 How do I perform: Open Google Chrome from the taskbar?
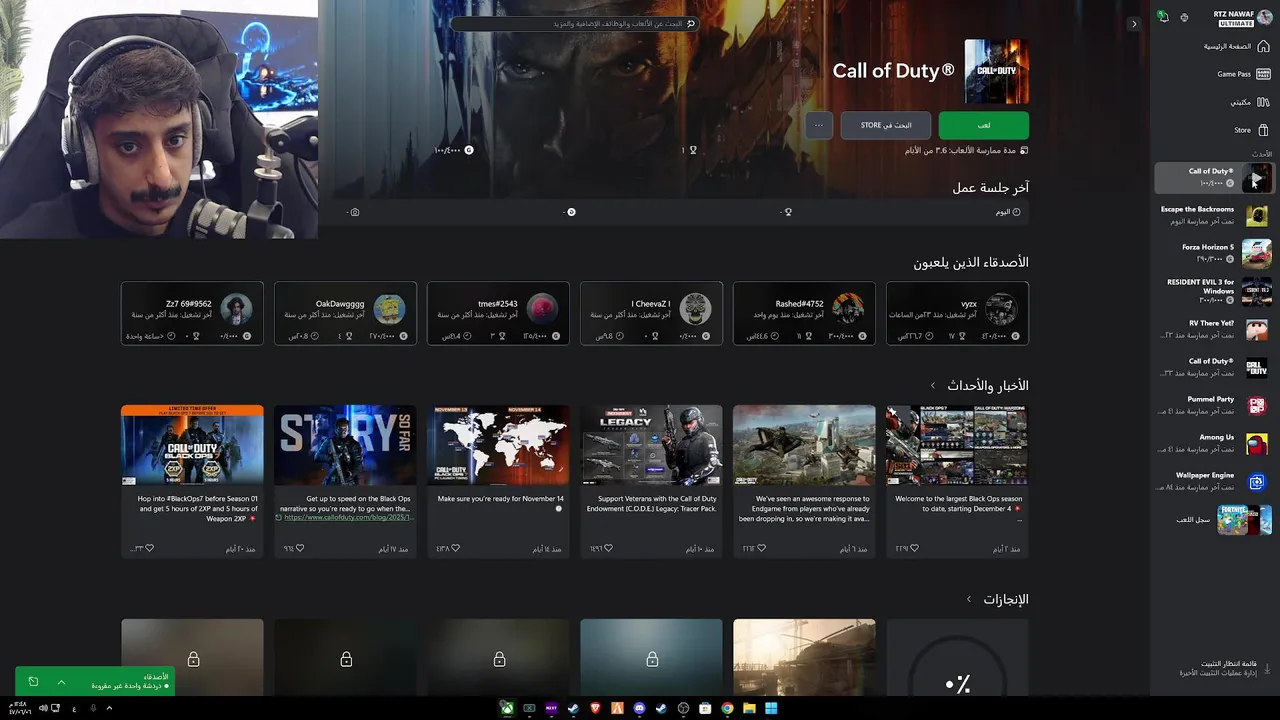[727, 708]
